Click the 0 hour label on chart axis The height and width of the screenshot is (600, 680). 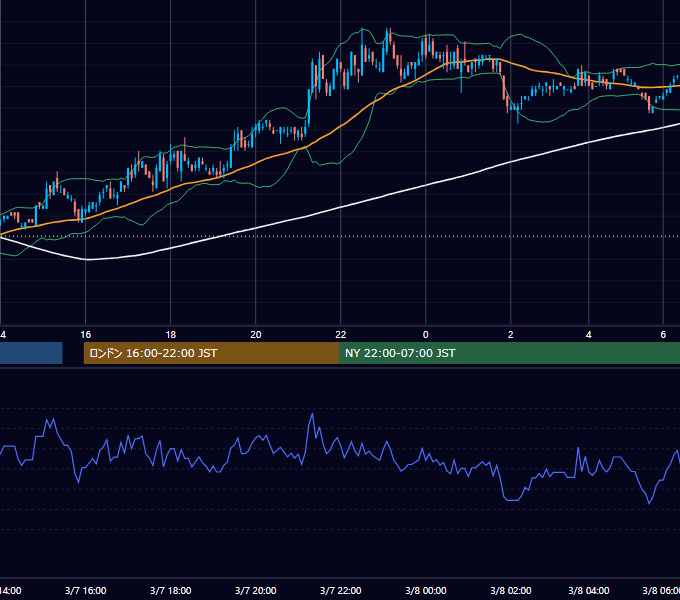(x=425, y=335)
